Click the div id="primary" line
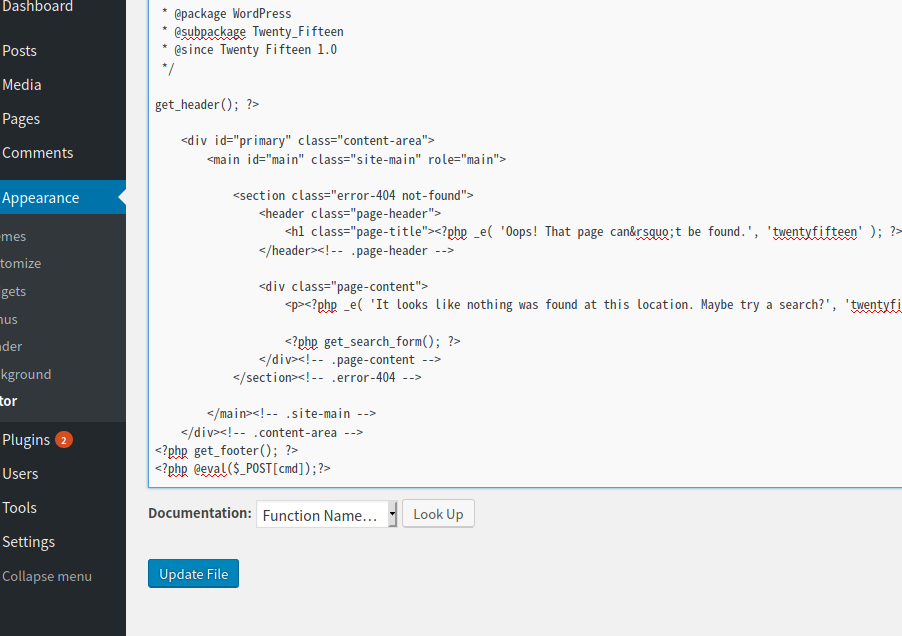The image size is (902, 636). coord(308,141)
